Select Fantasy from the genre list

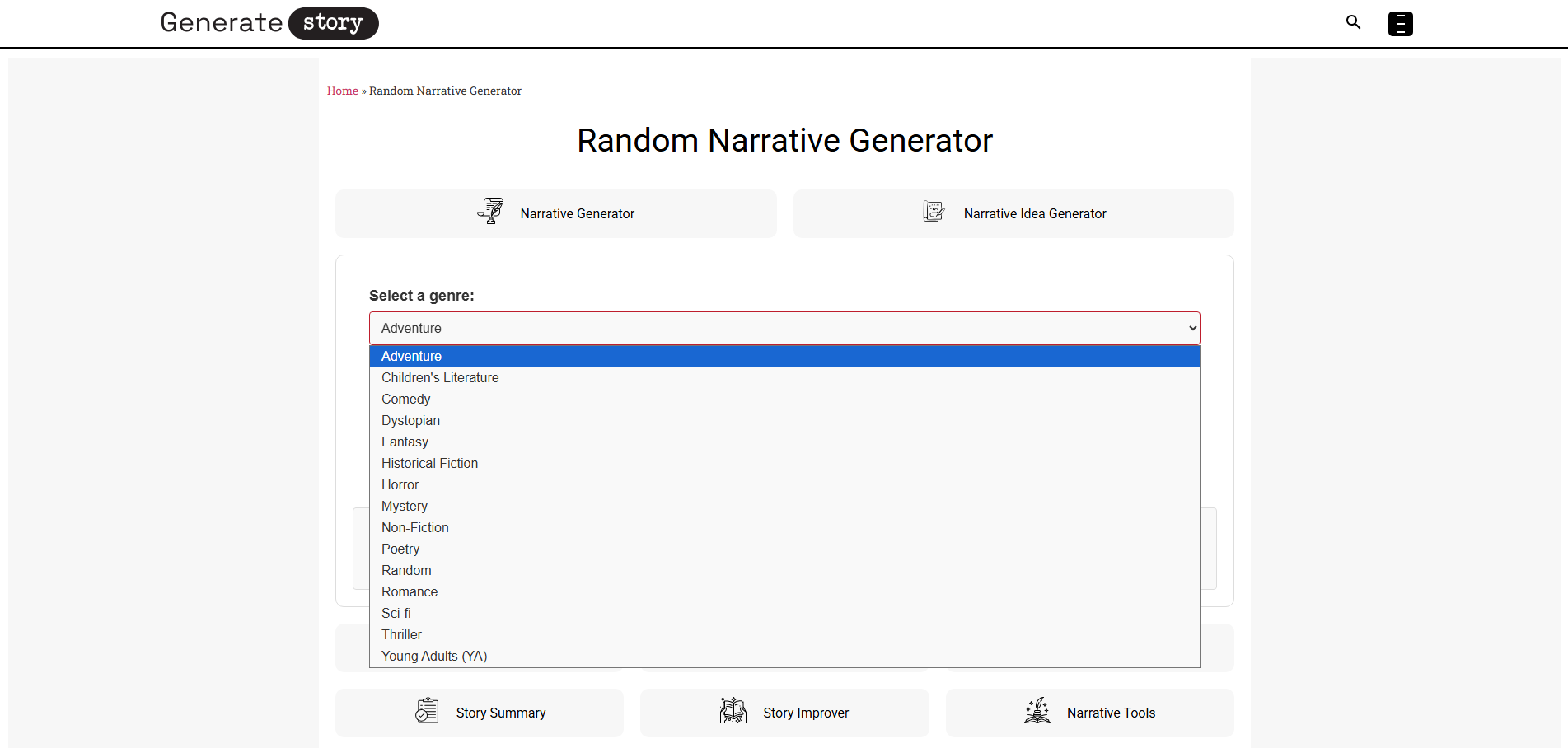click(x=405, y=442)
